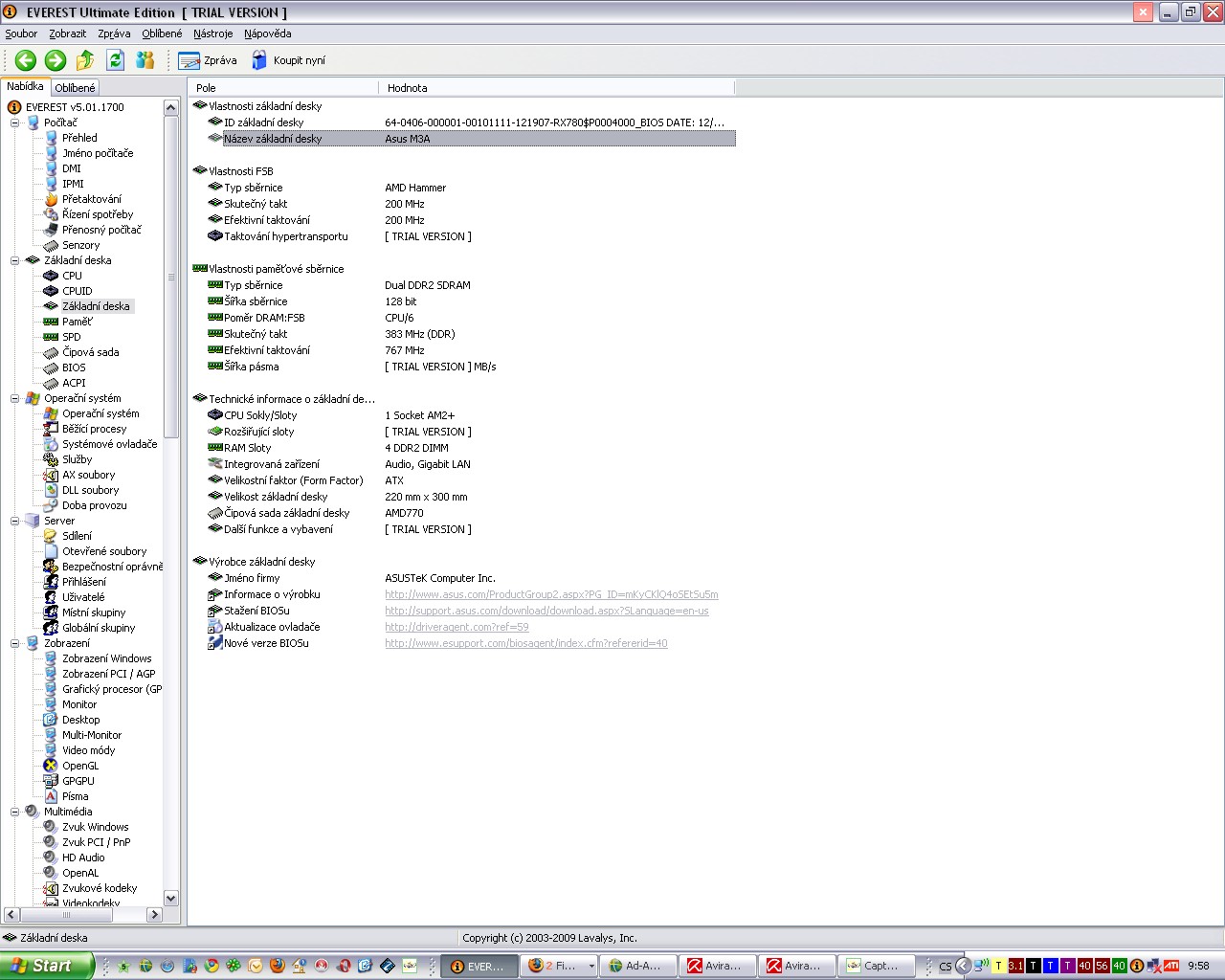Click the Refresh toolbar icon
Viewport: 1225px width, 980px height.
coord(115,60)
